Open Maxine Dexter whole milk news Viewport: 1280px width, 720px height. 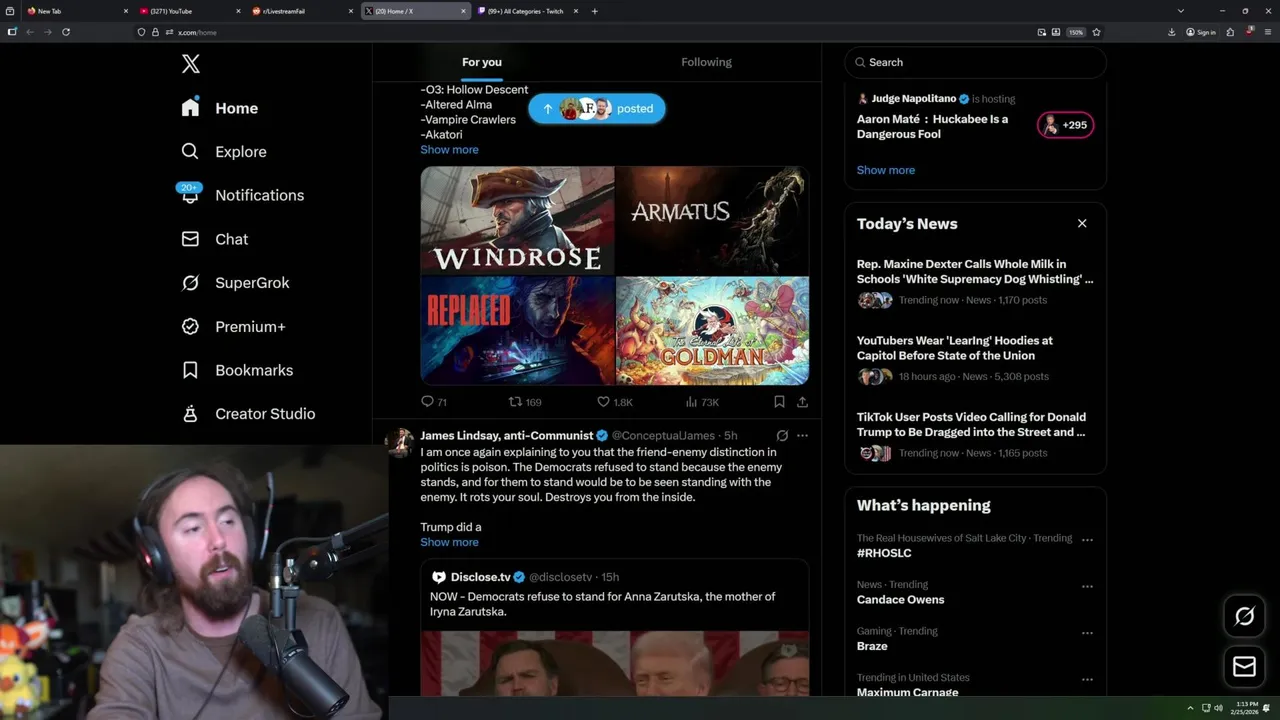point(975,282)
